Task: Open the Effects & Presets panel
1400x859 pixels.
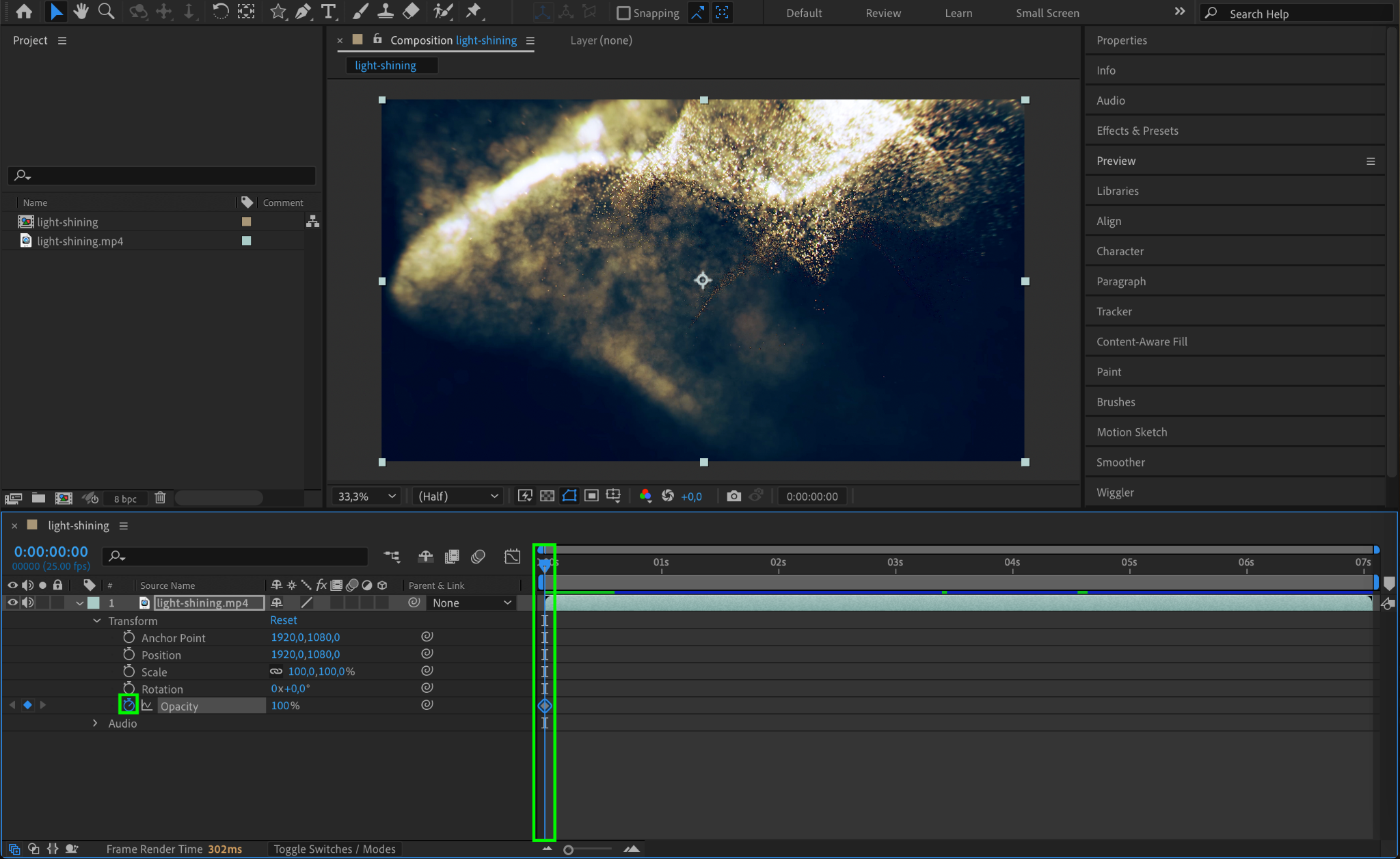Action: (1137, 131)
